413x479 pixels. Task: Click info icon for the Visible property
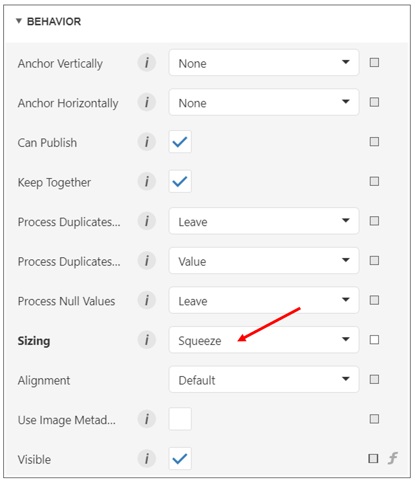147,458
